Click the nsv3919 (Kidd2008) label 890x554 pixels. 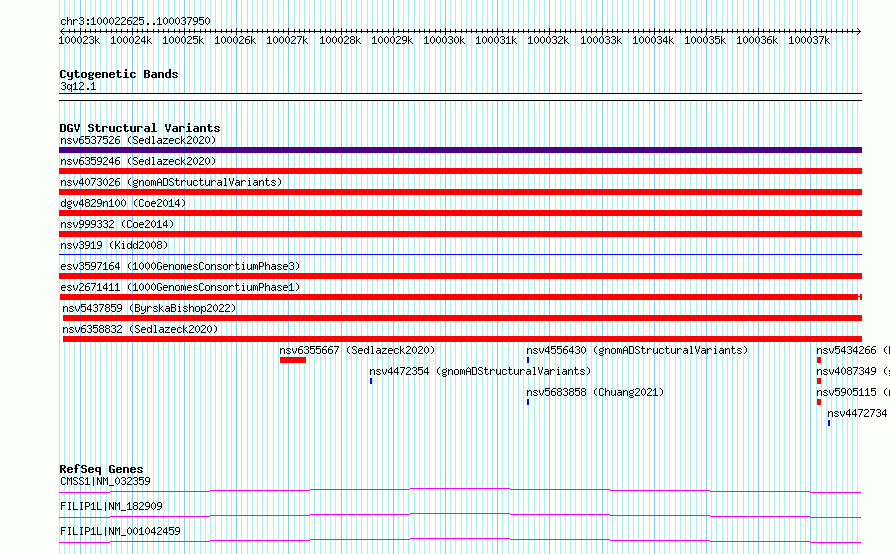114,245
